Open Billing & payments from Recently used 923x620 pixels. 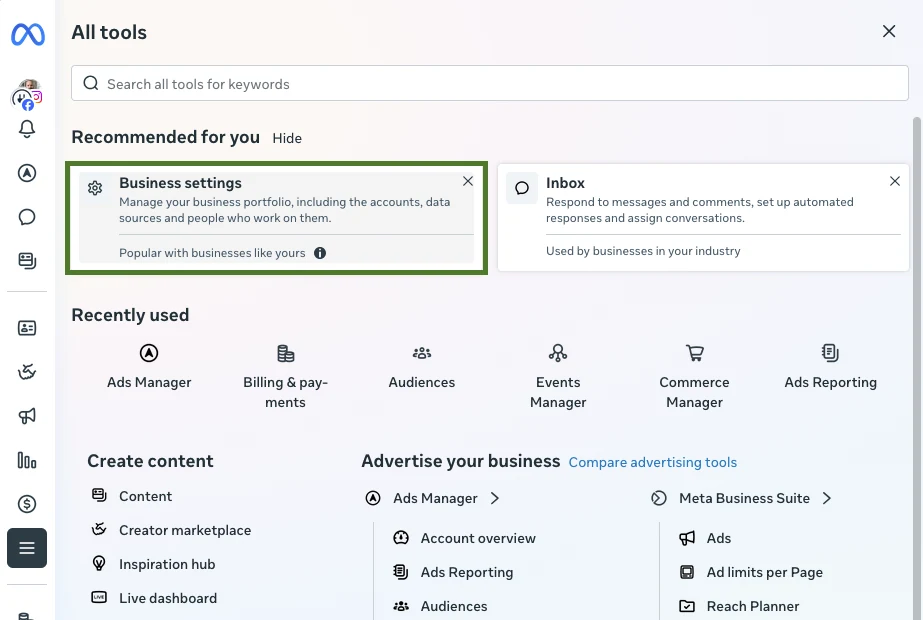[285, 377]
